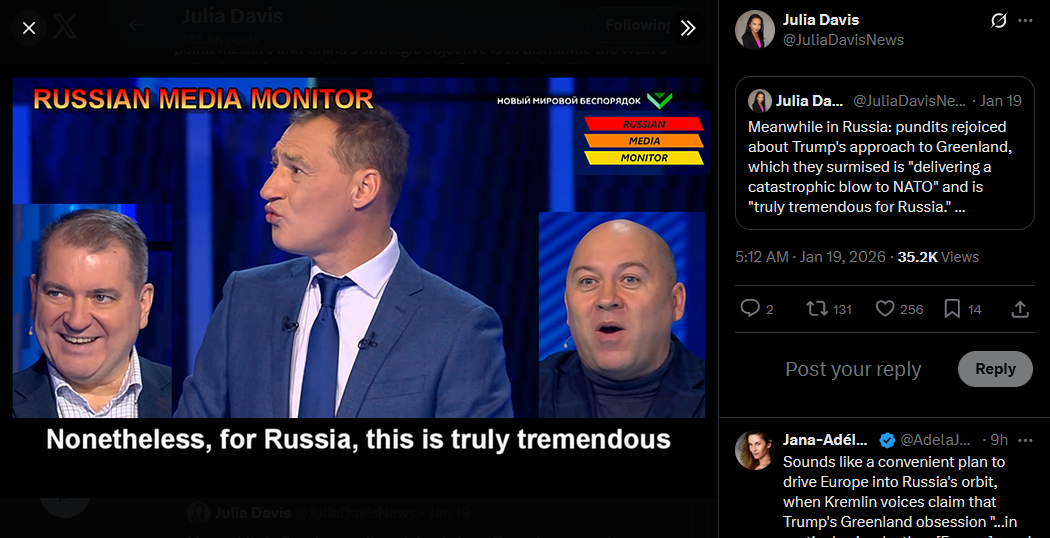Share the post via upload arrow icon
The image size is (1050, 538).
(1019, 309)
